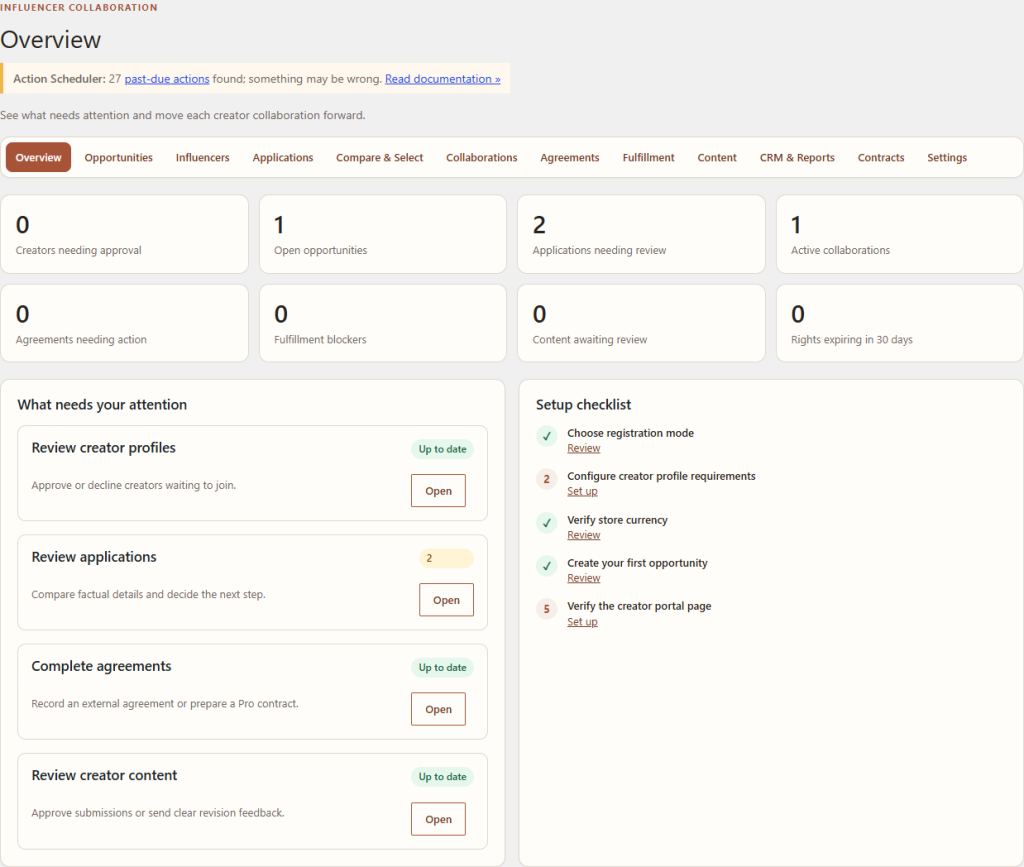The height and width of the screenshot is (867, 1024).
Task: Open the Applications tab
Action: point(283,157)
